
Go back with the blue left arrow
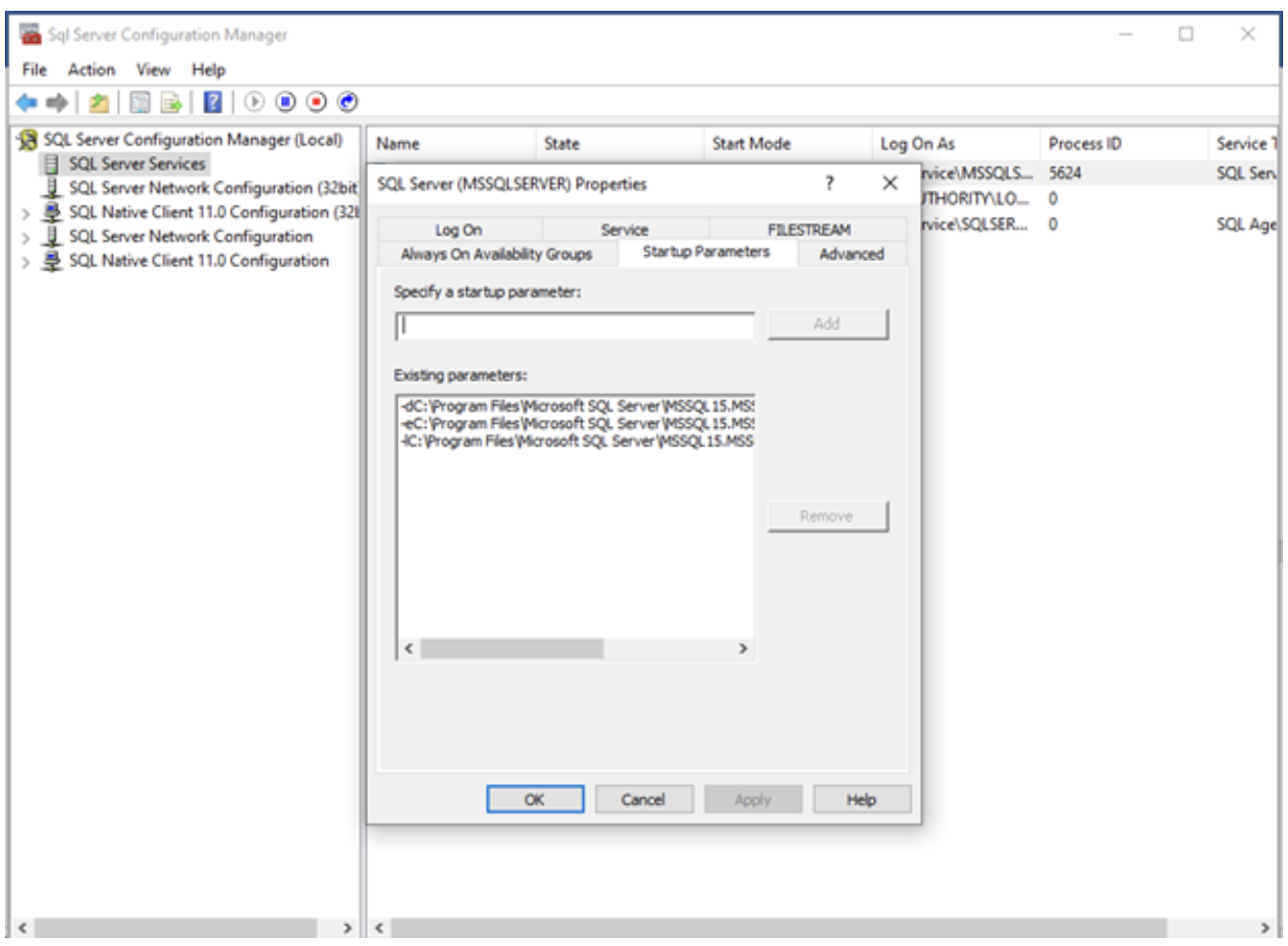pos(27,102)
